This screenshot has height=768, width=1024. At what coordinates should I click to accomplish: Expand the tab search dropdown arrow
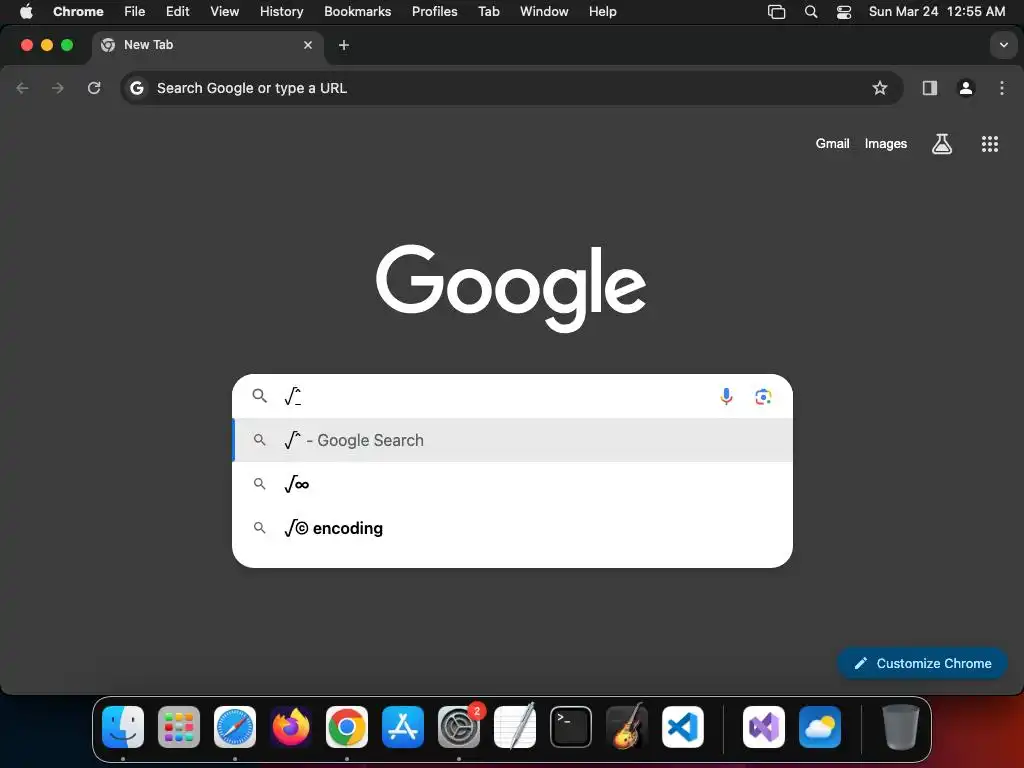1003,45
